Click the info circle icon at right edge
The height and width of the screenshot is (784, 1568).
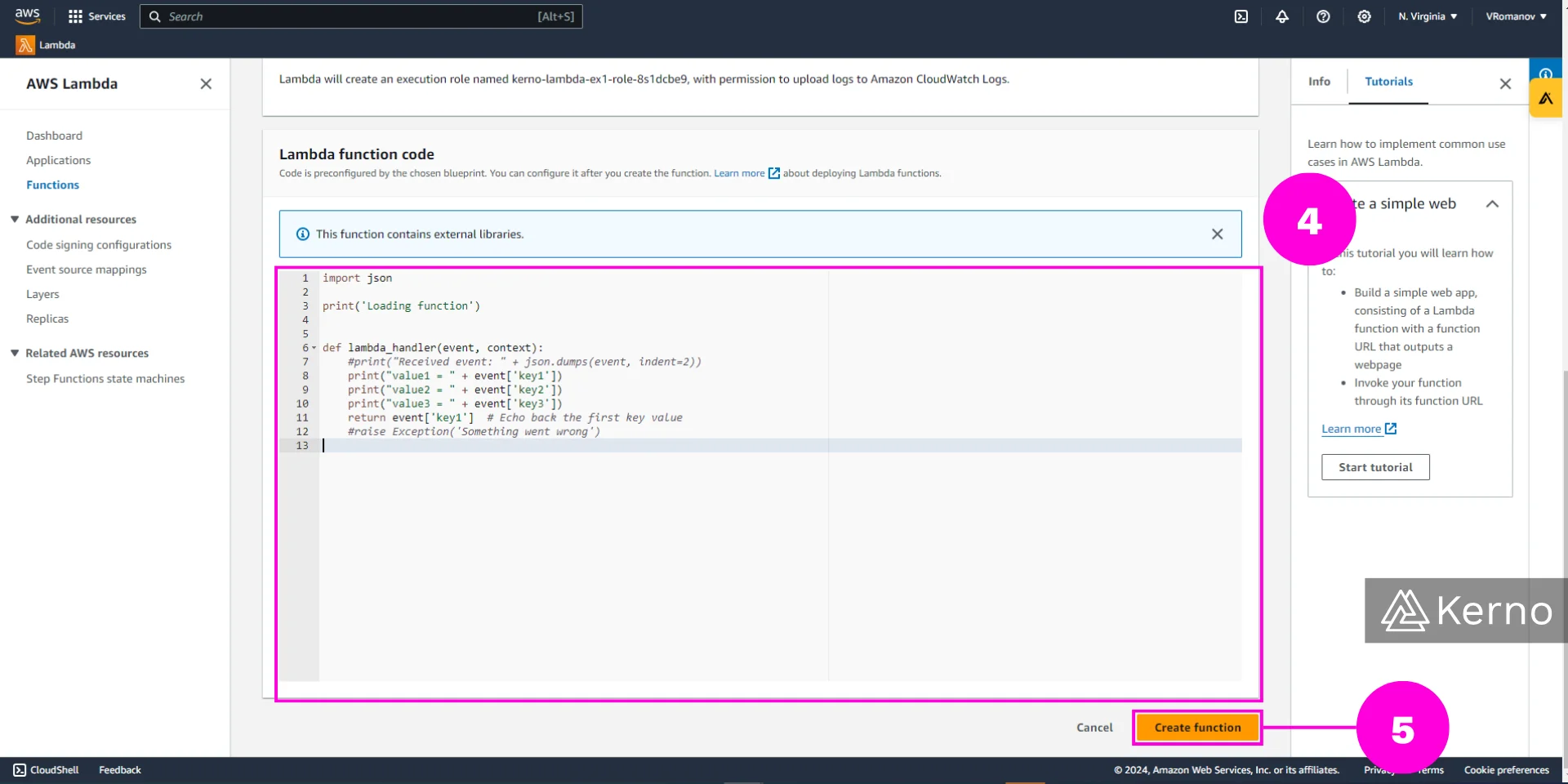1545,73
